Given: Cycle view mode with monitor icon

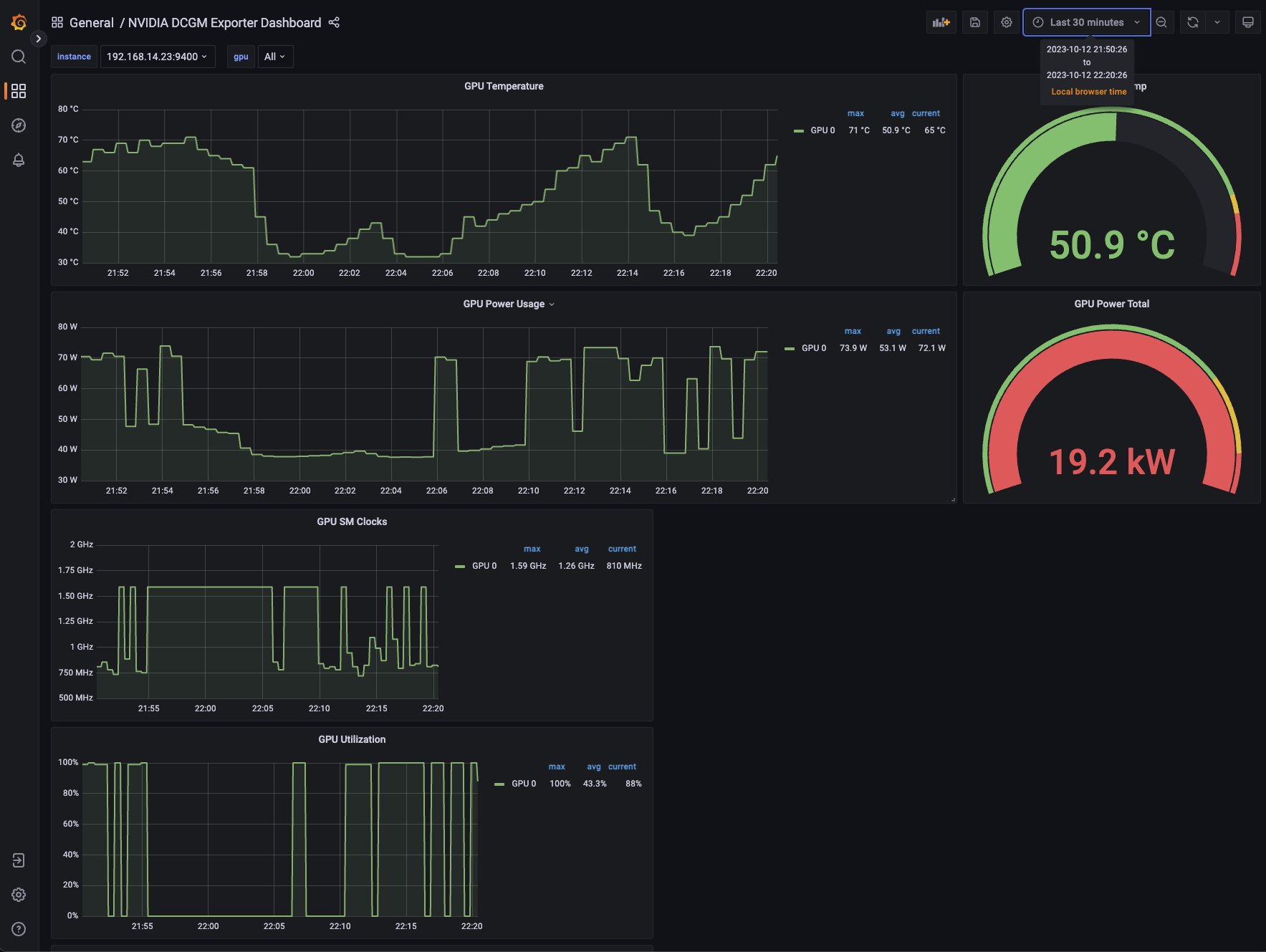Looking at the screenshot, I should 1247,22.
